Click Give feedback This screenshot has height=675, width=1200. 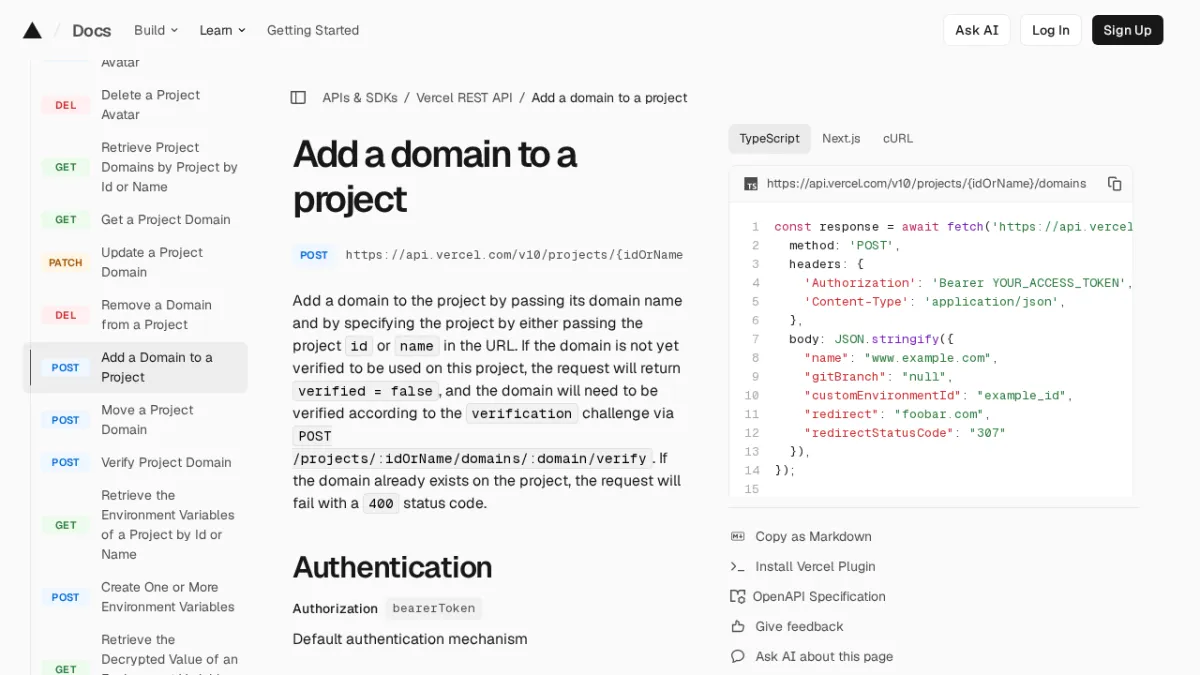[799, 627]
